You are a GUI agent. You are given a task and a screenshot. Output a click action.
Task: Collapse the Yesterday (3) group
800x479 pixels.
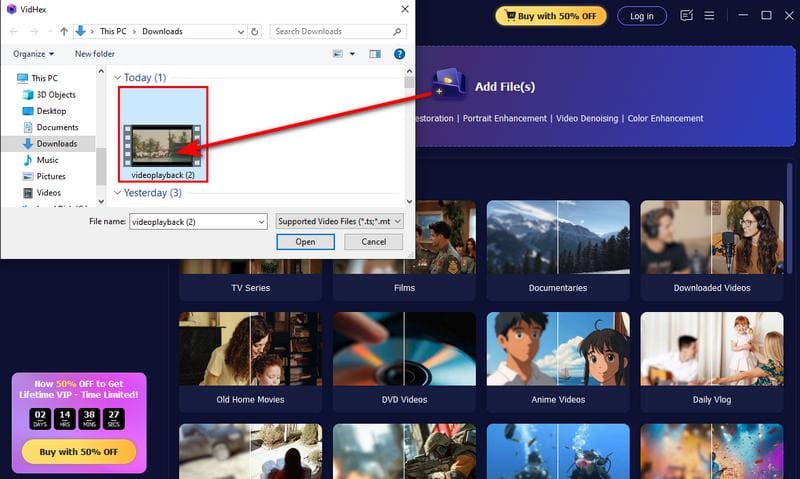click(117, 193)
